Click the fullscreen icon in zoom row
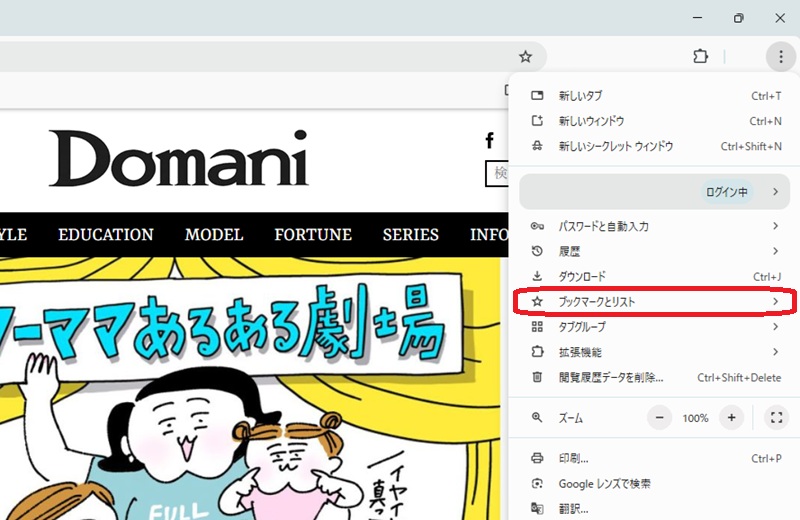 point(777,418)
